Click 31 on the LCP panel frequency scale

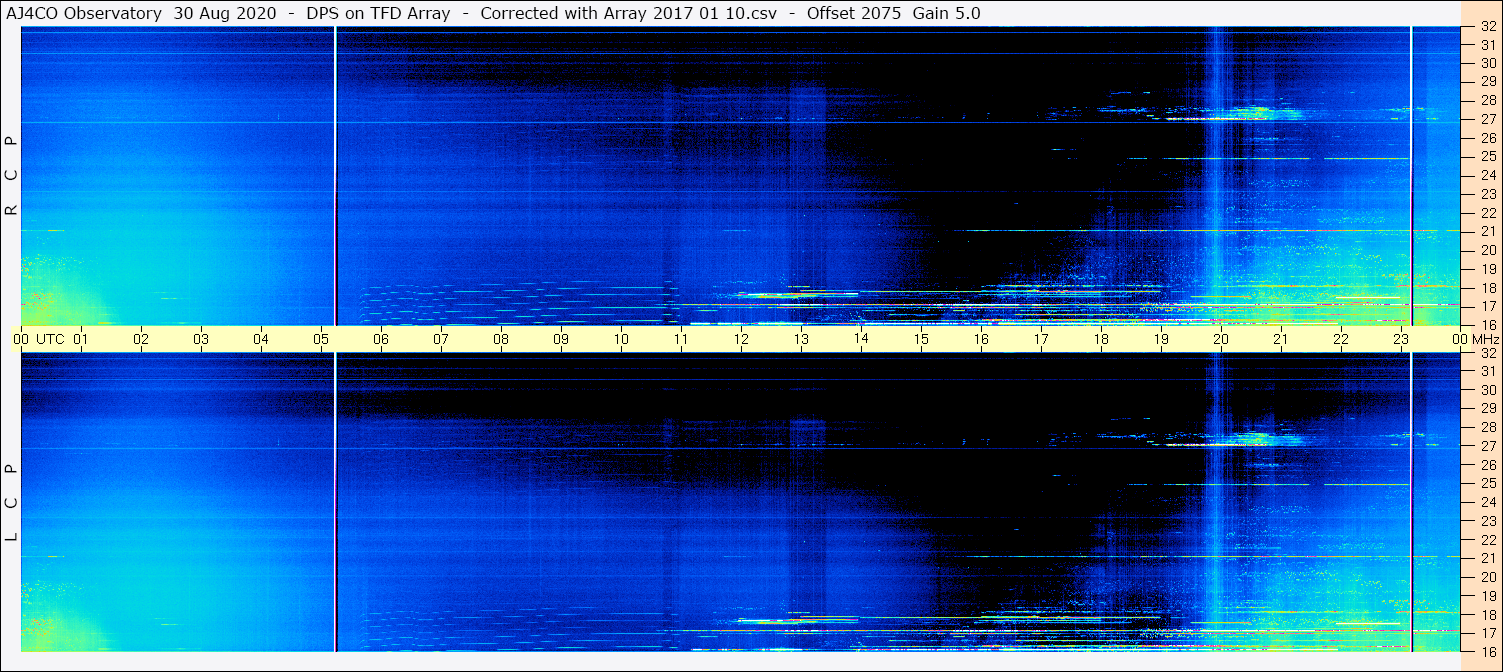pos(1487,372)
